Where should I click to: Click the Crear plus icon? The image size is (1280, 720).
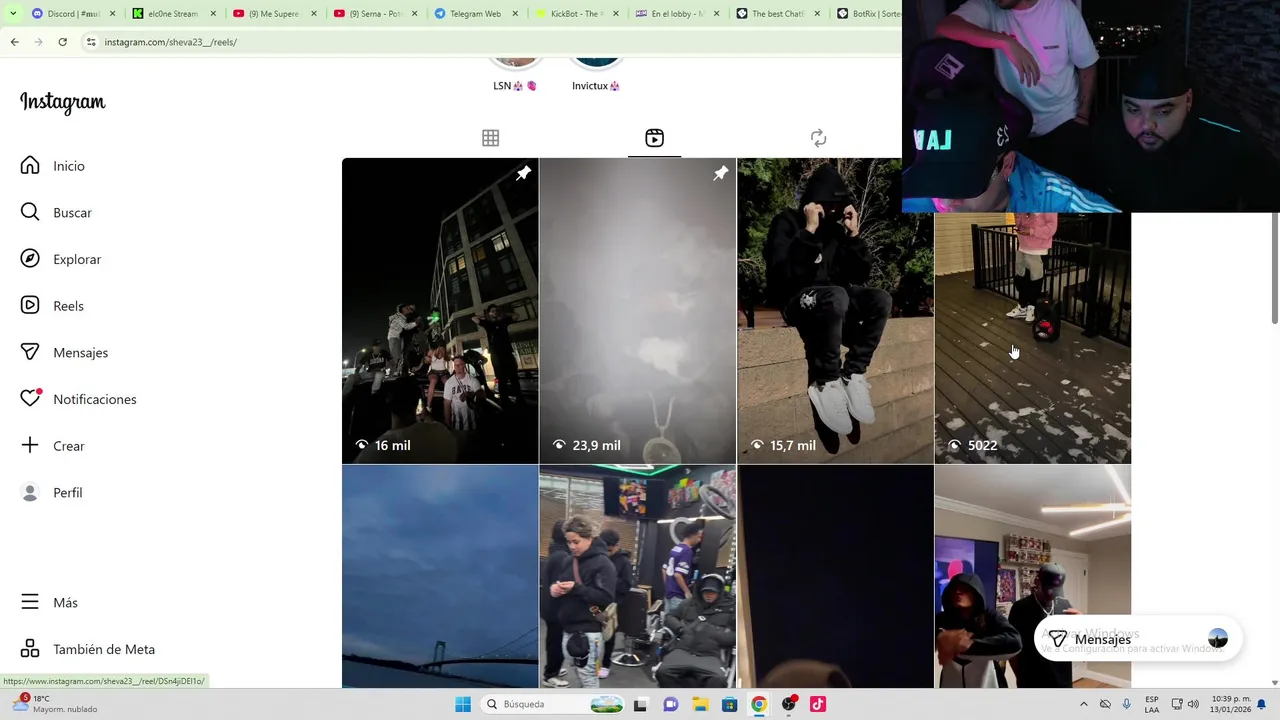click(x=30, y=445)
